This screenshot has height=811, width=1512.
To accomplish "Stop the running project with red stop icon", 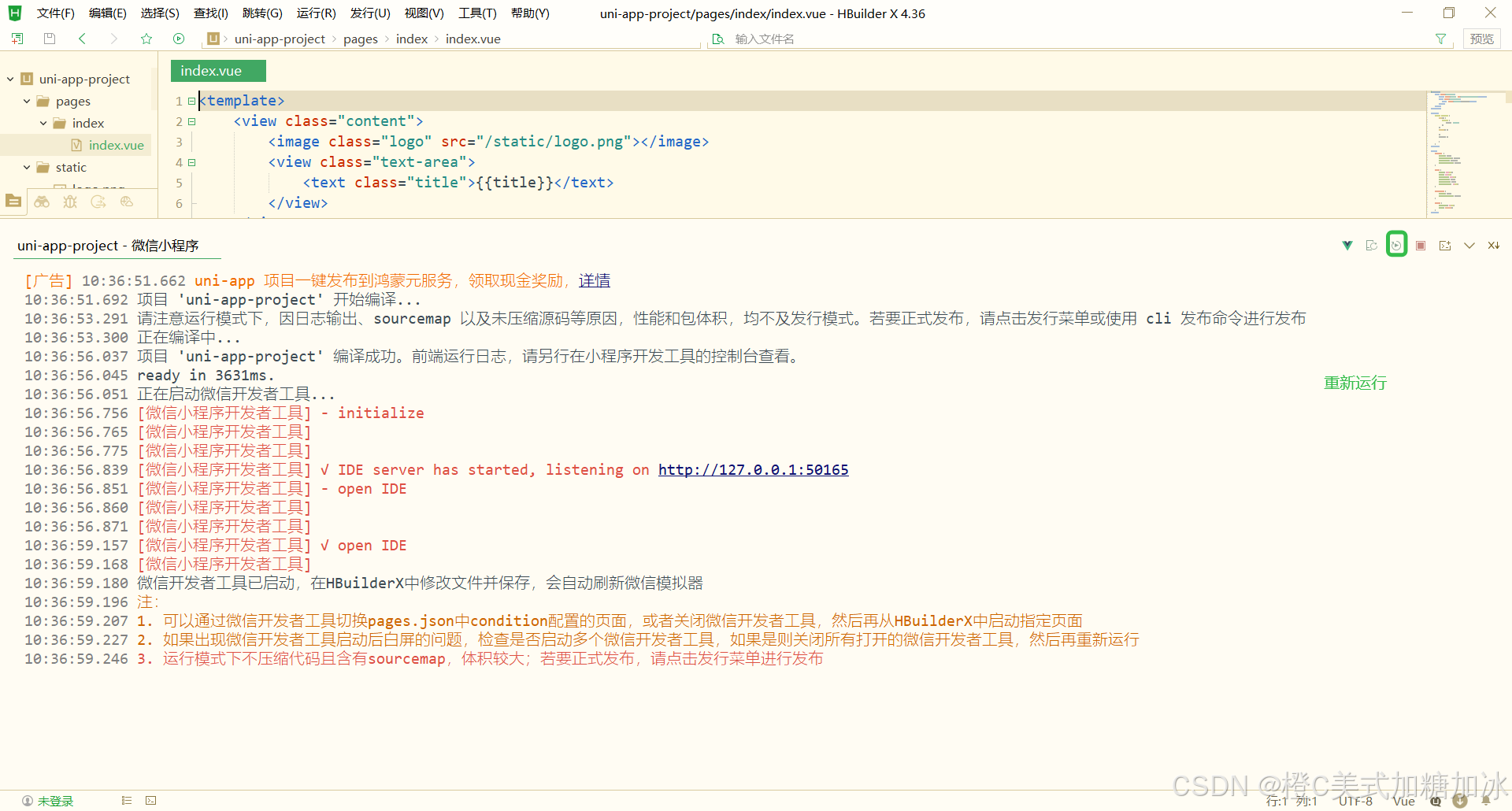I will click(x=1421, y=245).
